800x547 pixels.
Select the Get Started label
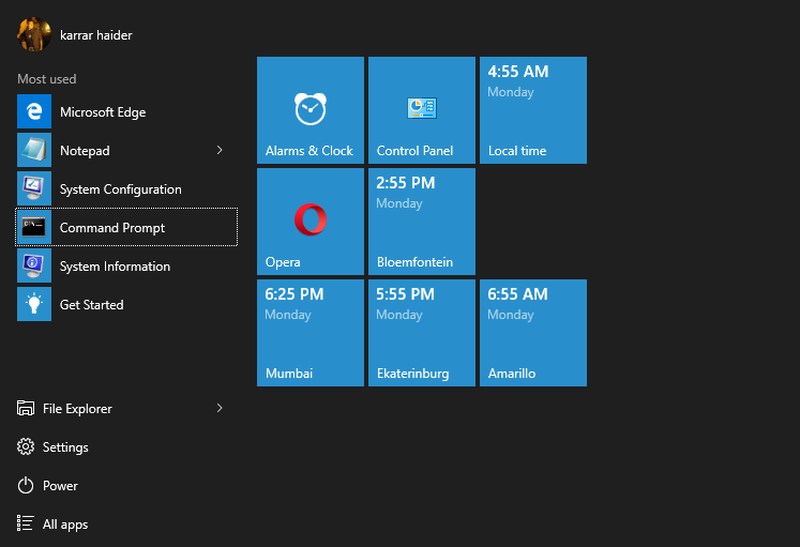click(x=92, y=305)
